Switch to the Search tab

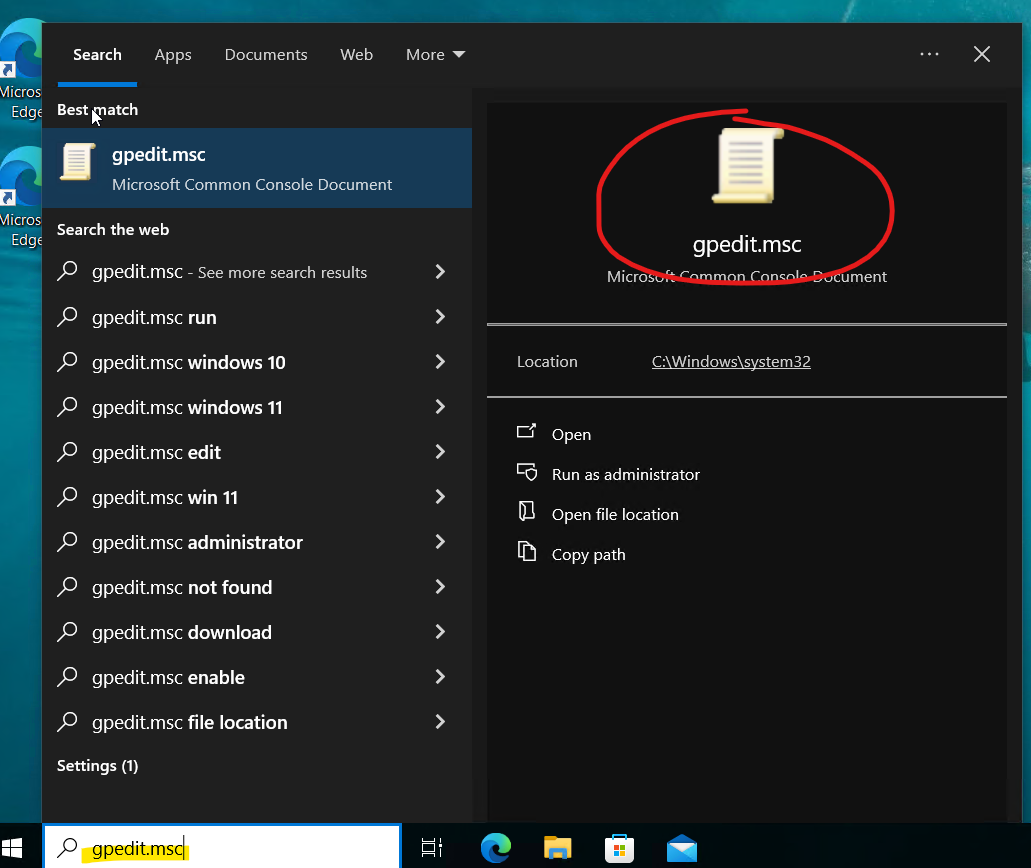point(97,55)
